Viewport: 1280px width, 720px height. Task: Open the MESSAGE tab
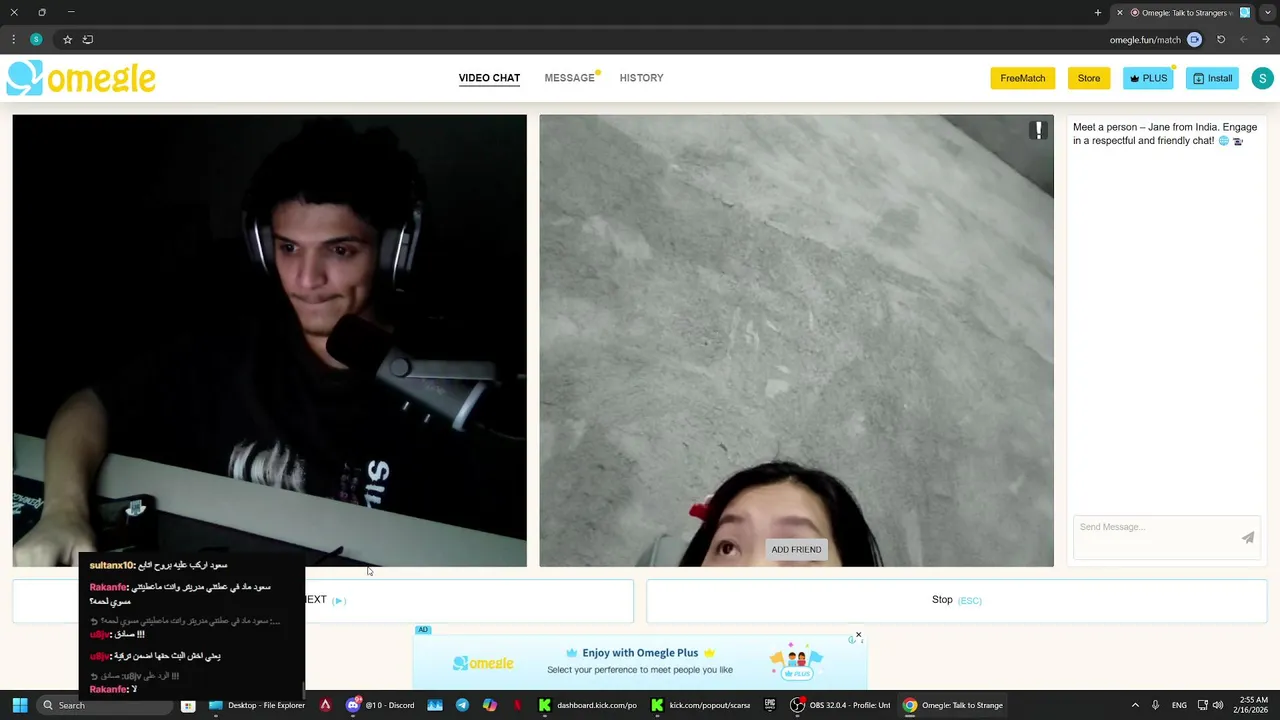[x=570, y=78]
